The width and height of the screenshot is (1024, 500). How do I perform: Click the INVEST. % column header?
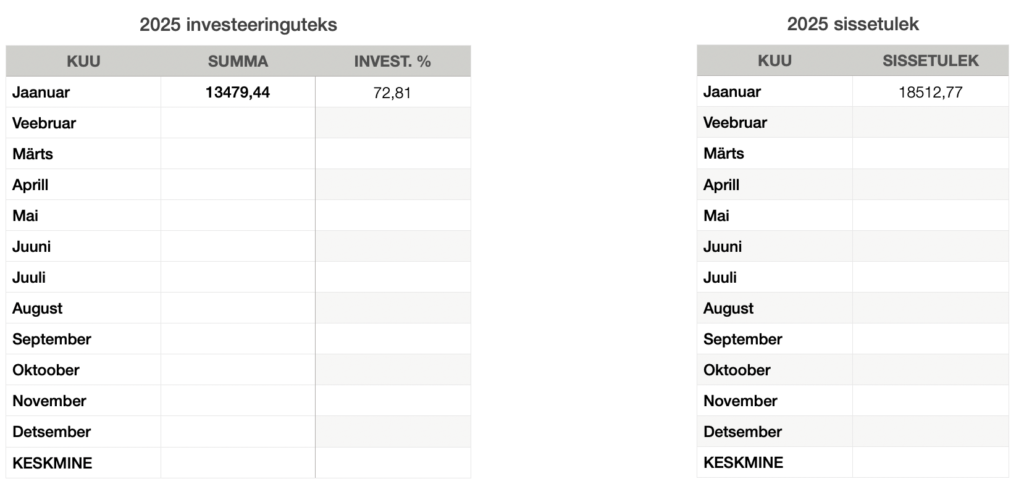[x=392, y=62]
